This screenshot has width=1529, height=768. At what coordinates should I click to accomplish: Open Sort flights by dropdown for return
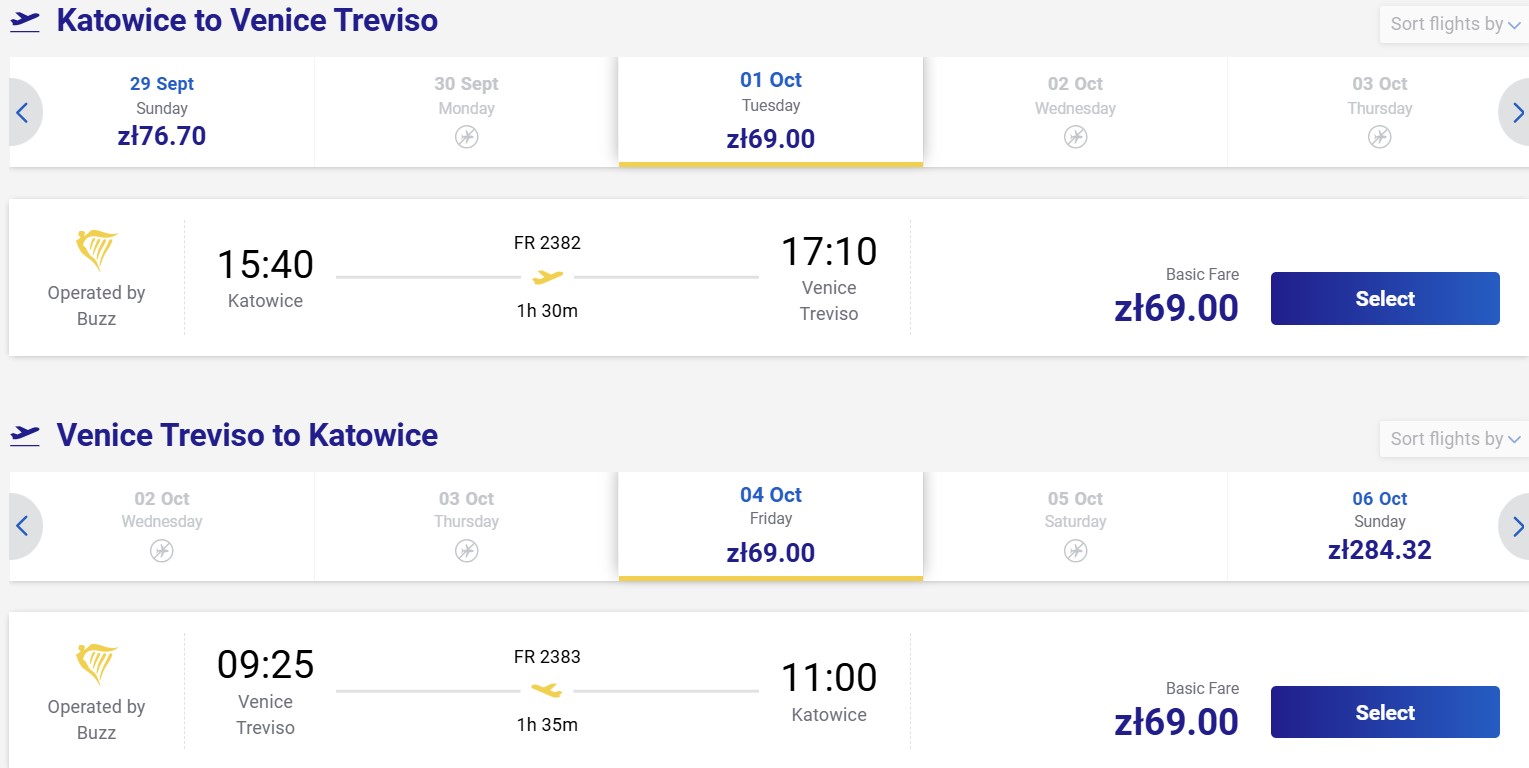click(1454, 439)
